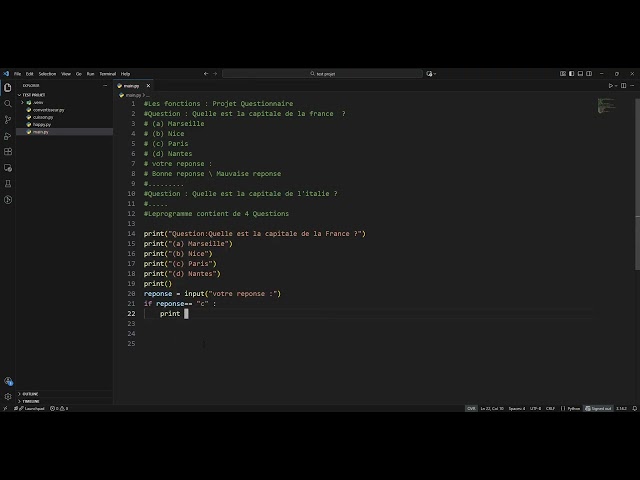Screen dimensions: 640x480
Task: Select the 3.14.2 Python interpreter version
Action: click(621, 408)
